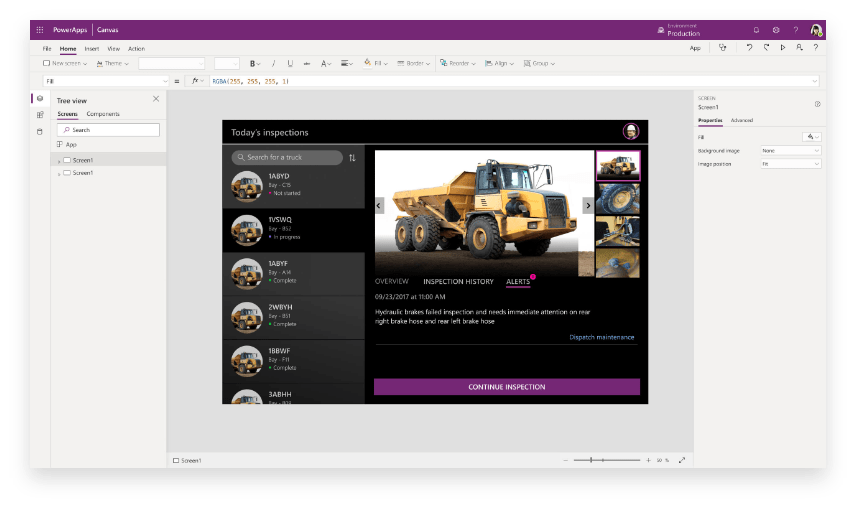Open the File menu
Image resolution: width=856 pixels, height=508 pixels.
tap(47, 49)
